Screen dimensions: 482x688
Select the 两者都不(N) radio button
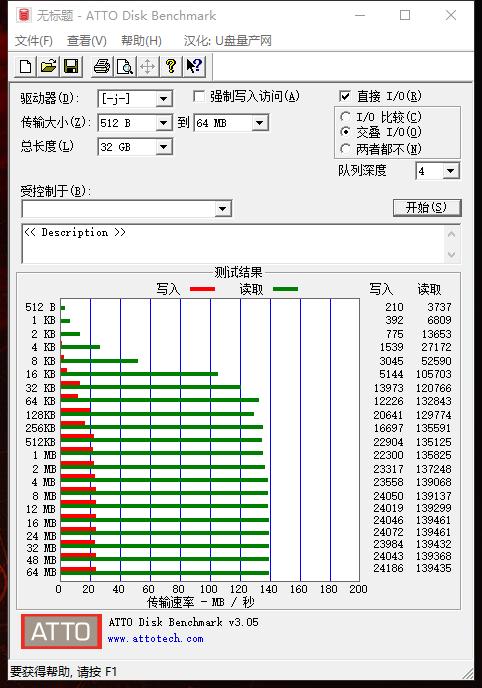coord(345,149)
